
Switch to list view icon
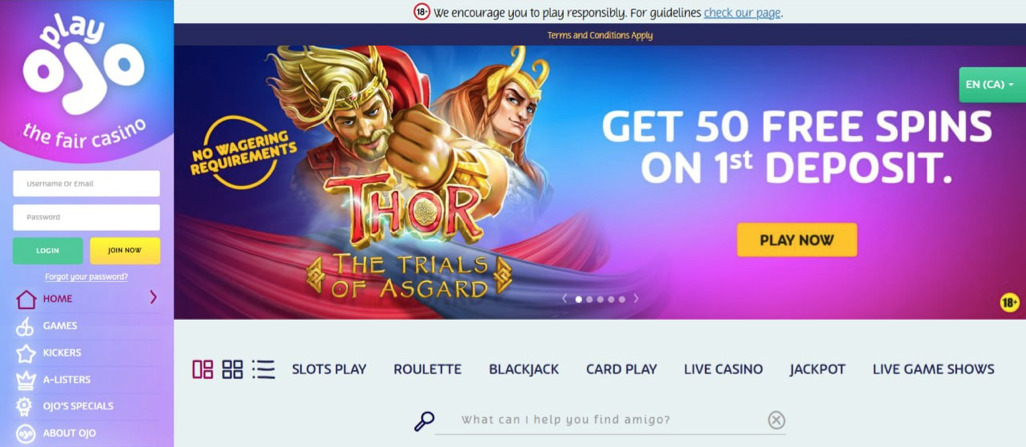[263, 369]
